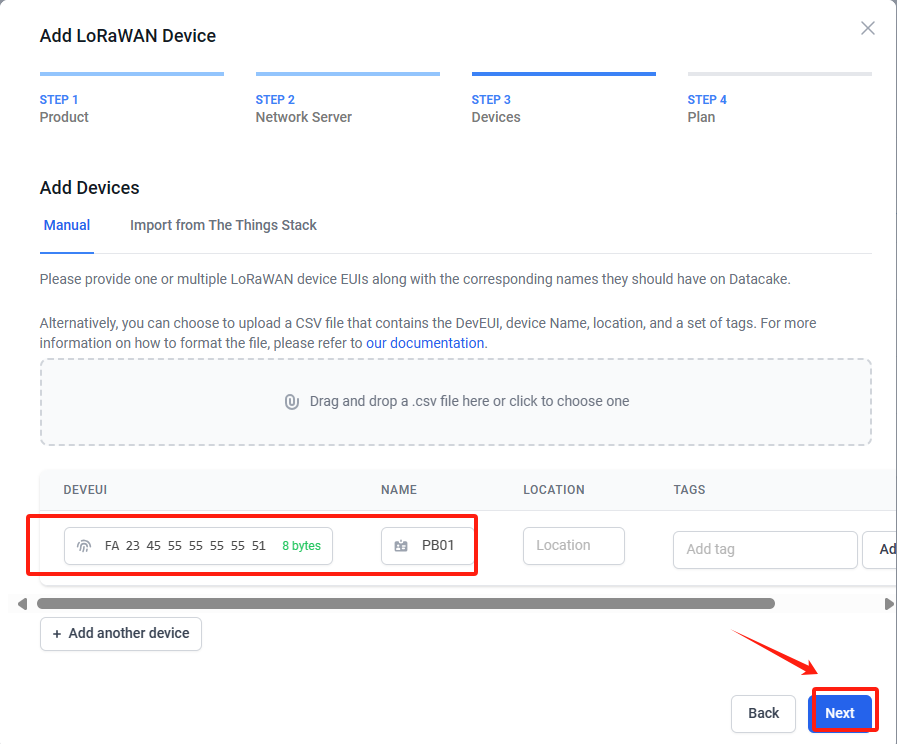
Task: Click the fingerprint icon in DEVEUI field
Action: click(x=84, y=546)
